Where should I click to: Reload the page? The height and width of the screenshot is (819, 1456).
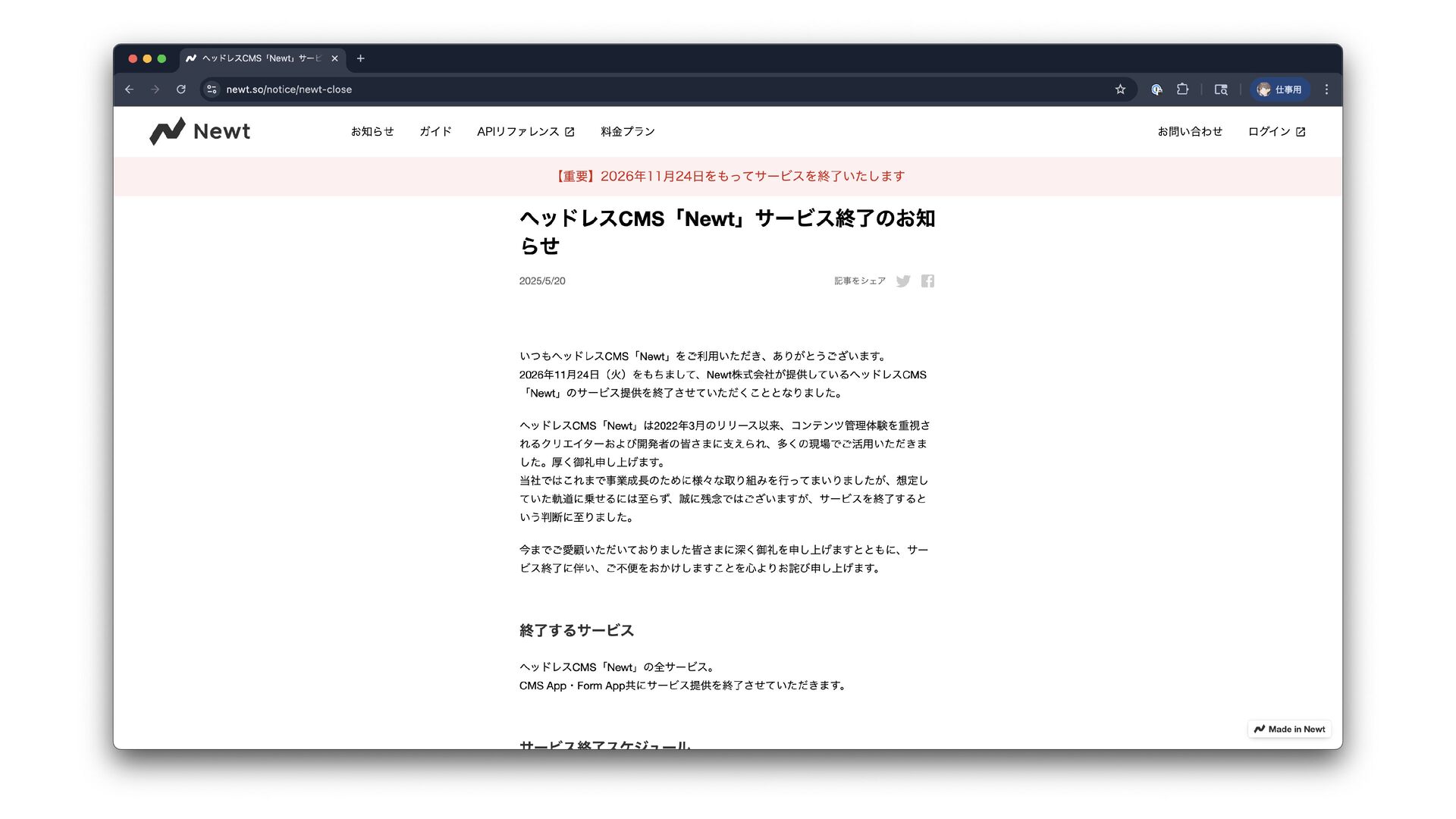tap(181, 89)
